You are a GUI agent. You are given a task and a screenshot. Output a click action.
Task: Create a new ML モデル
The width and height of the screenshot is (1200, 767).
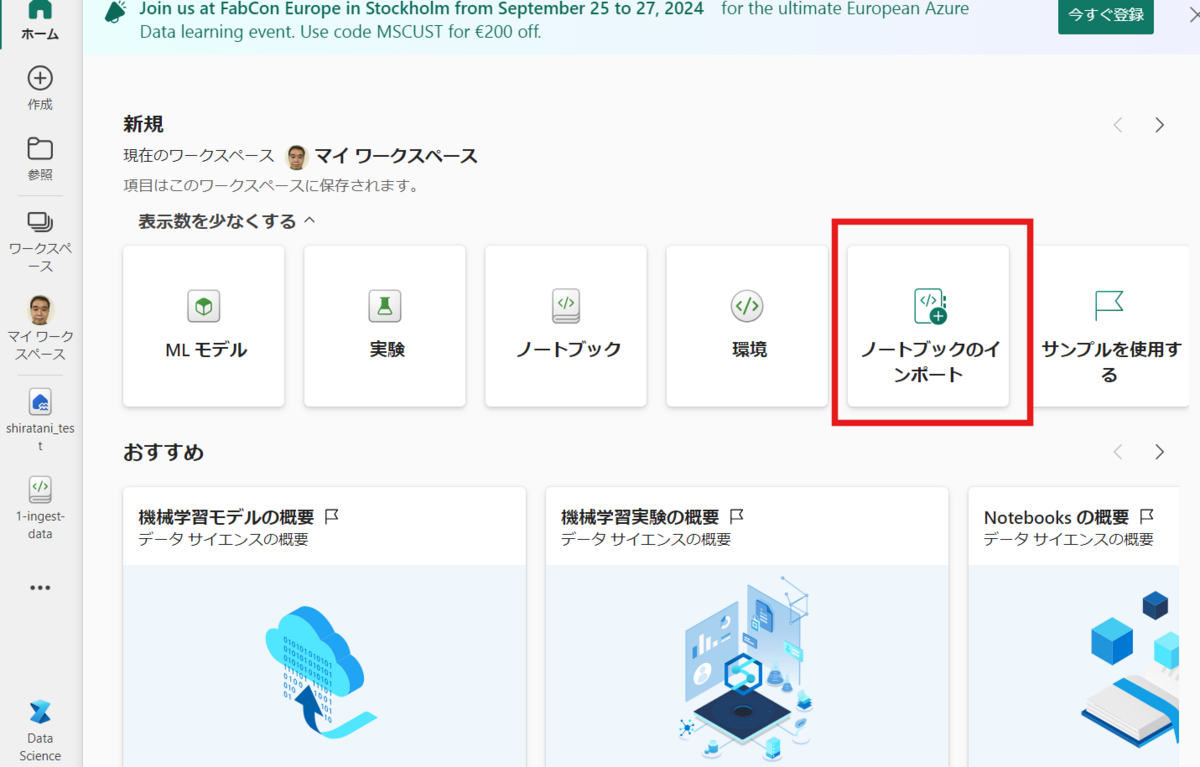pyautogui.click(x=204, y=326)
